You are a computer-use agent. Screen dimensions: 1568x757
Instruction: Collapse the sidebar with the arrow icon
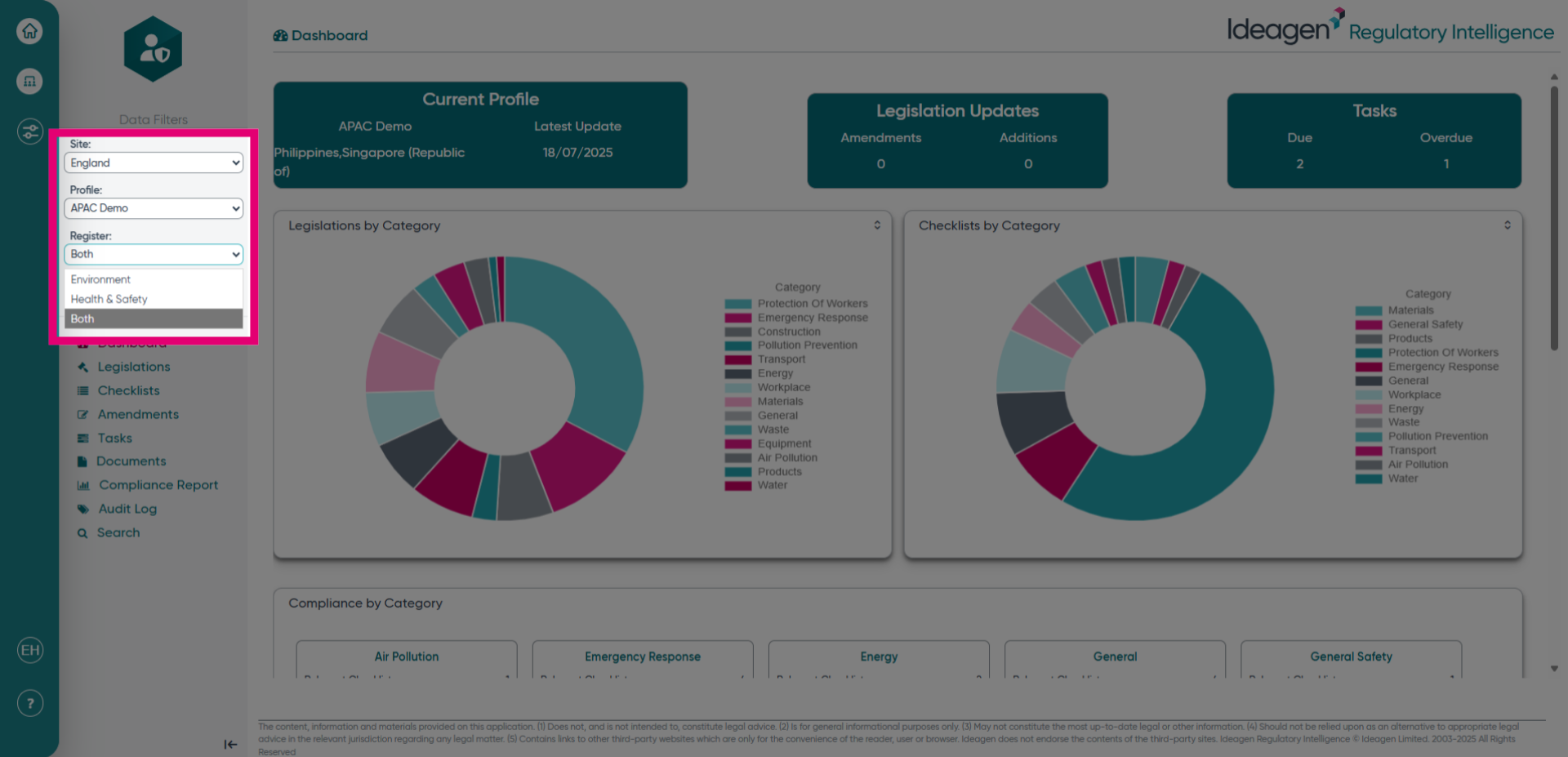(x=230, y=744)
